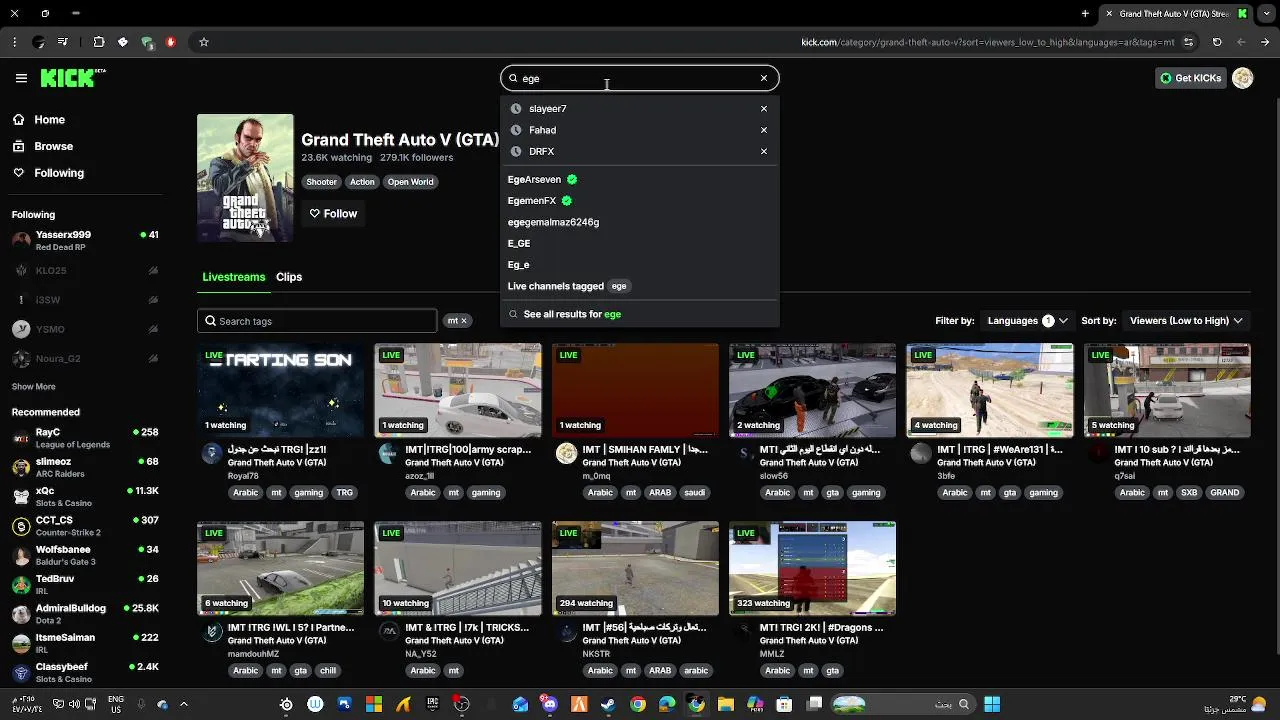Click the Action category tag
Image resolution: width=1280 pixels, height=720 pixels.
coord(362,182)
